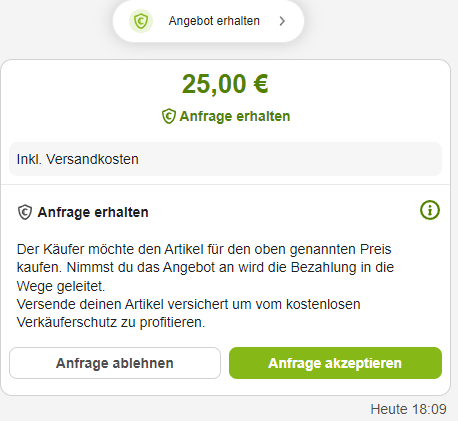Expand the Angebot erhalten chevron arrow
The width and height of the screenshot is (458, 421).
pos(282,21)
